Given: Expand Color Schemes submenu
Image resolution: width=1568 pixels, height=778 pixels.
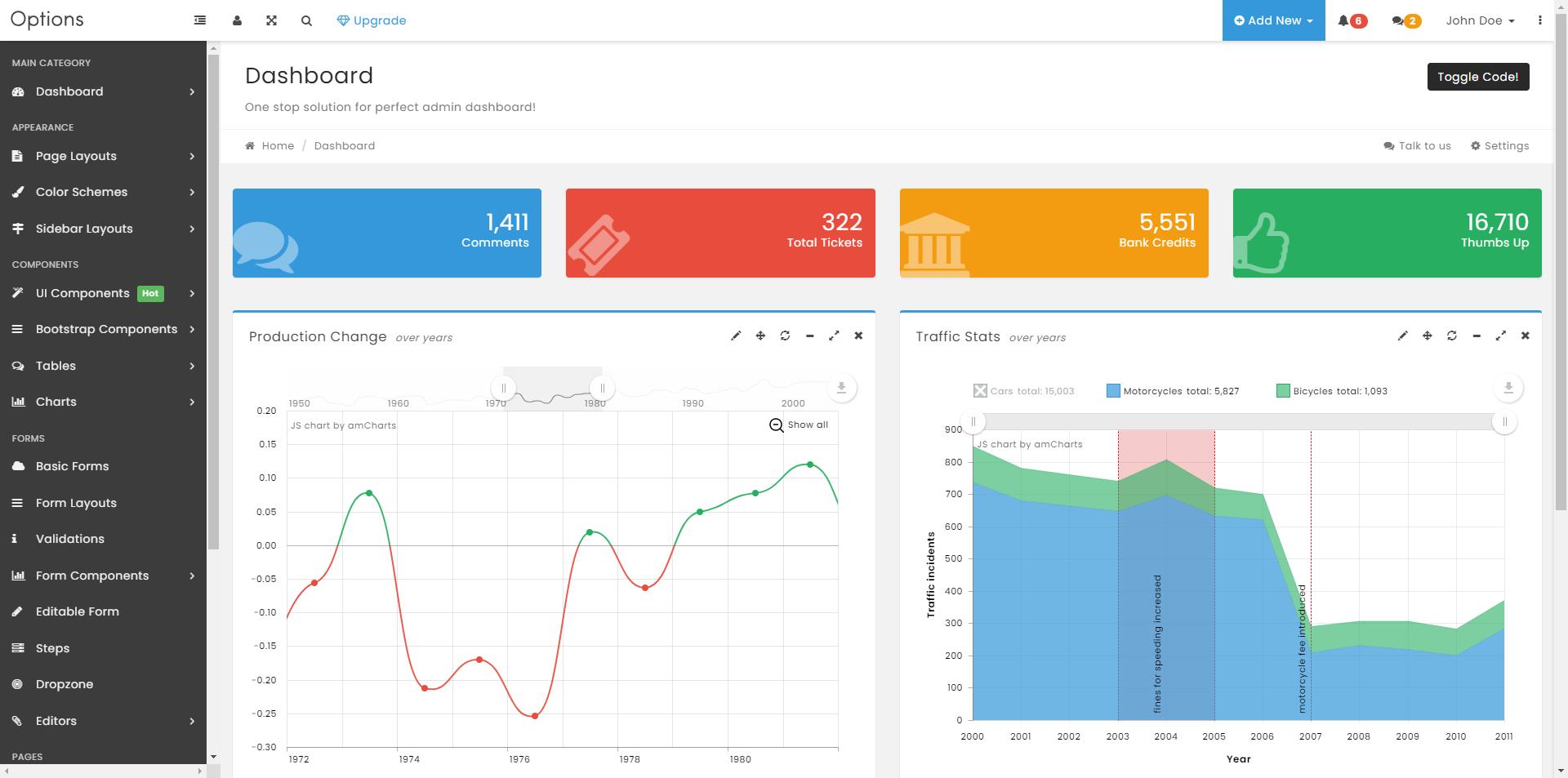Looking at the screenshot, I should (103, 192).
